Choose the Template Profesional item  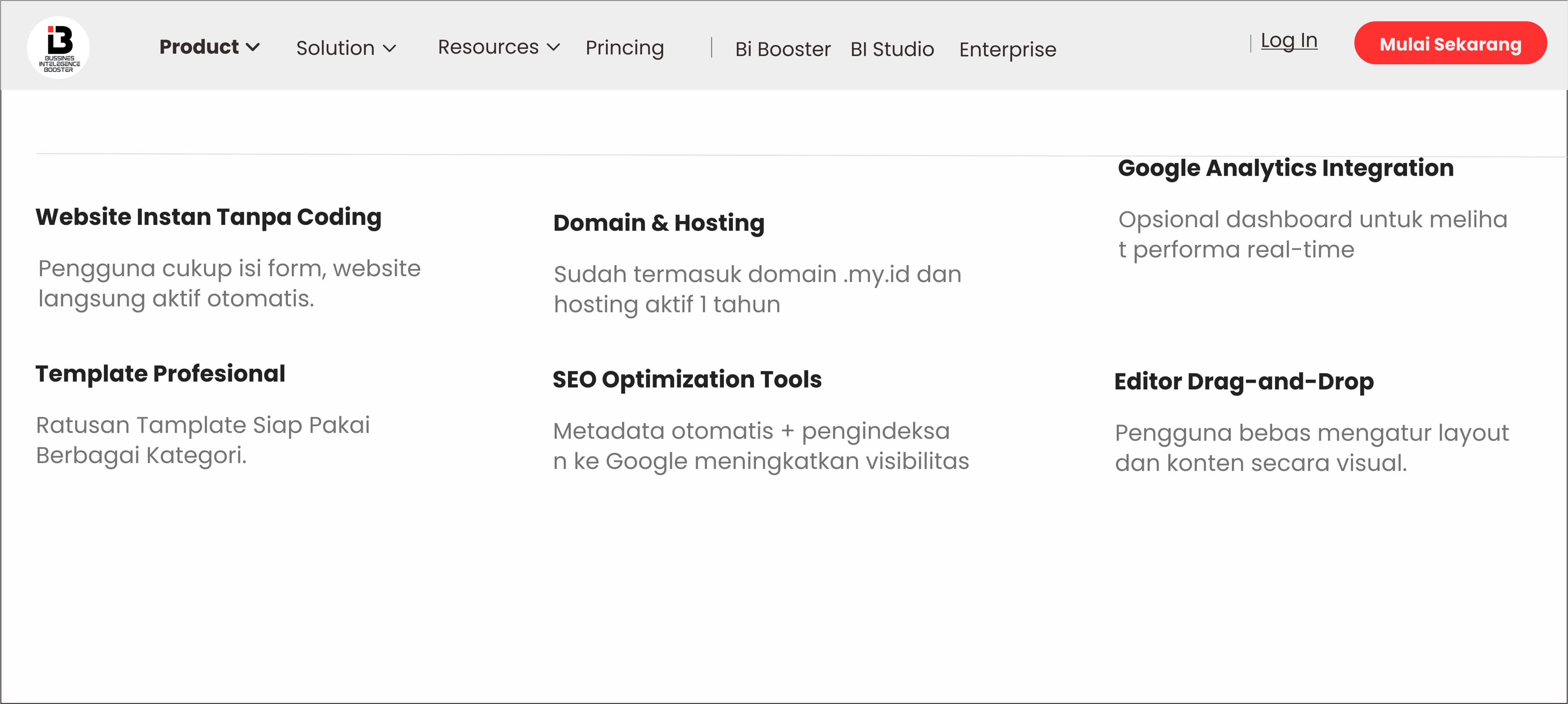160,374
